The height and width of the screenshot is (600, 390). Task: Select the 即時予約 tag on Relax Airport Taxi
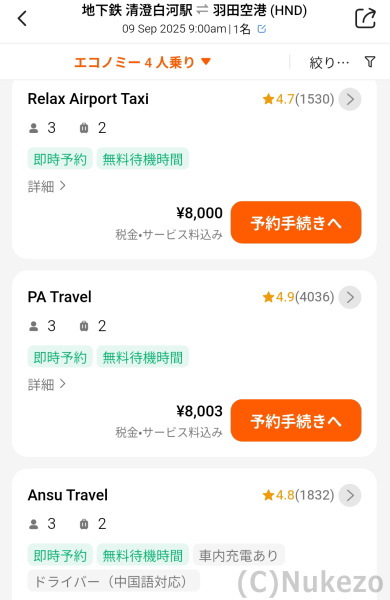60,159
